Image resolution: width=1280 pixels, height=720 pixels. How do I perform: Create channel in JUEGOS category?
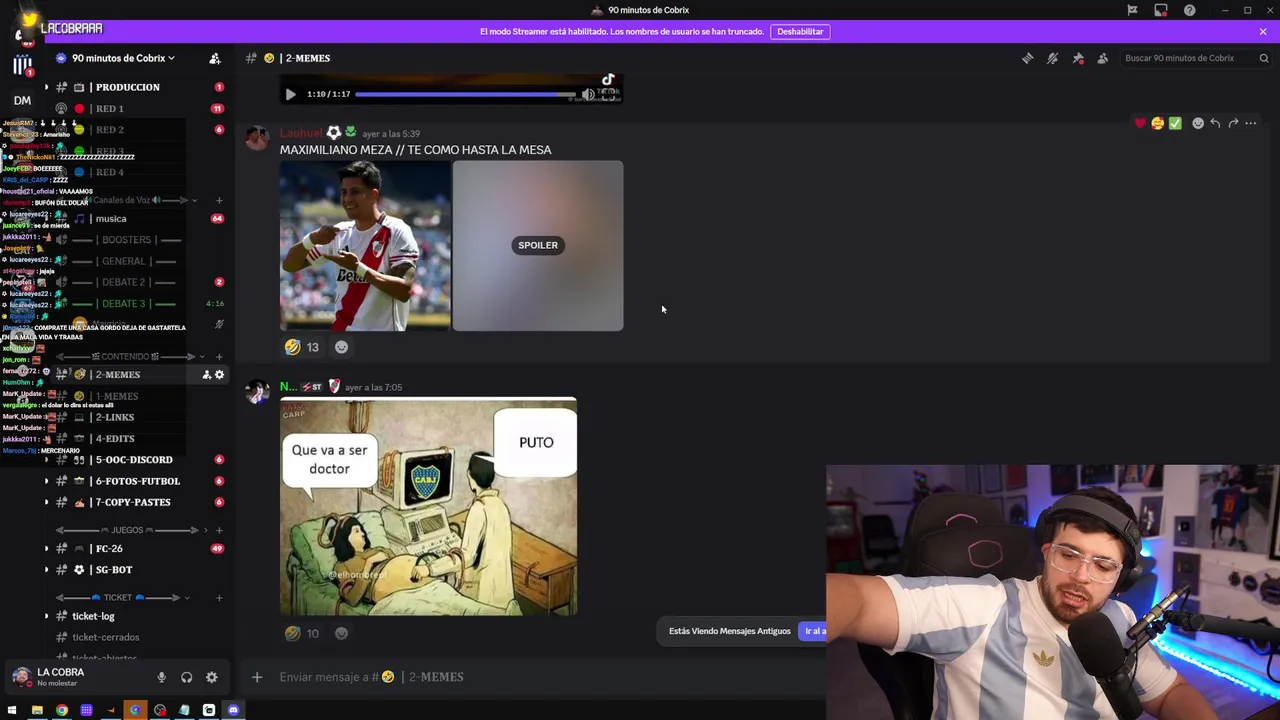[219, 530]
